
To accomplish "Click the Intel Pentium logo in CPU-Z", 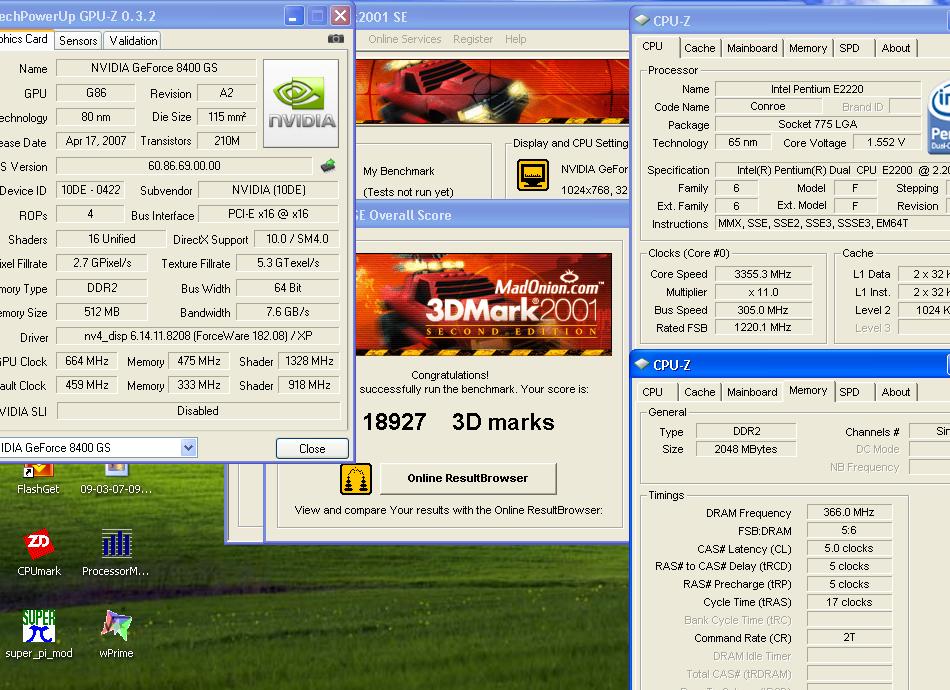I will pyautogui.click(x=938, y=116).
